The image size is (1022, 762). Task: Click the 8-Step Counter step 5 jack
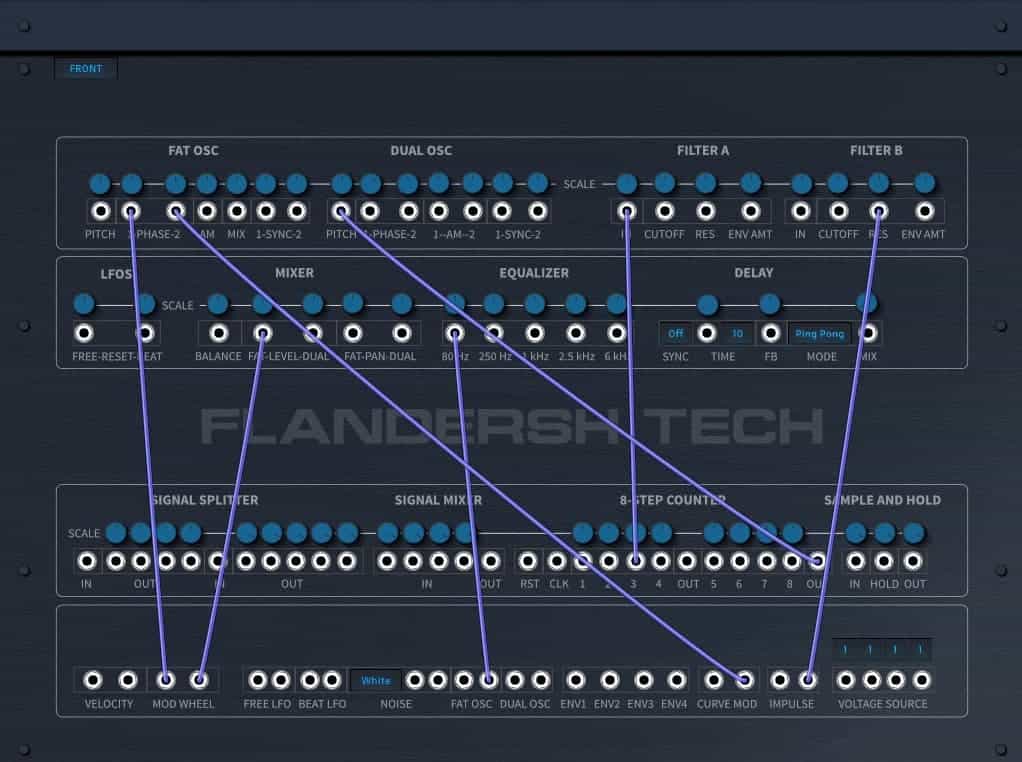click(x=714, y=561)
